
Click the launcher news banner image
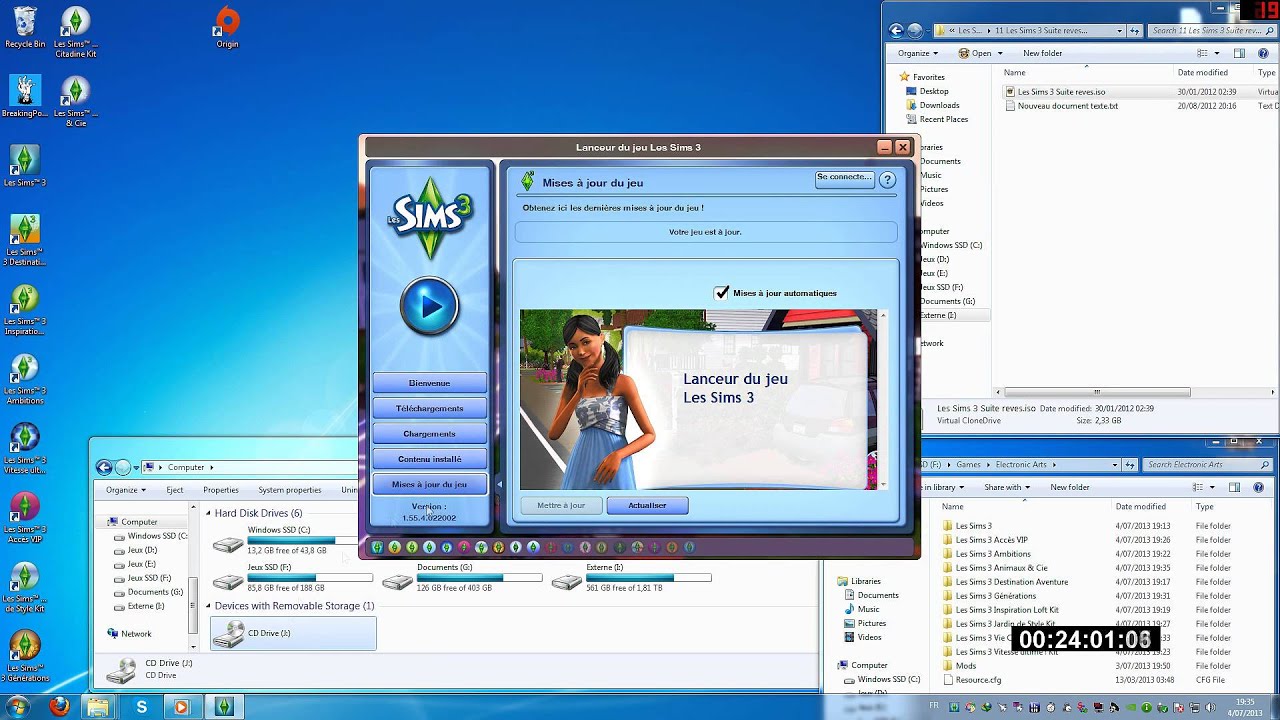(698, 399)
